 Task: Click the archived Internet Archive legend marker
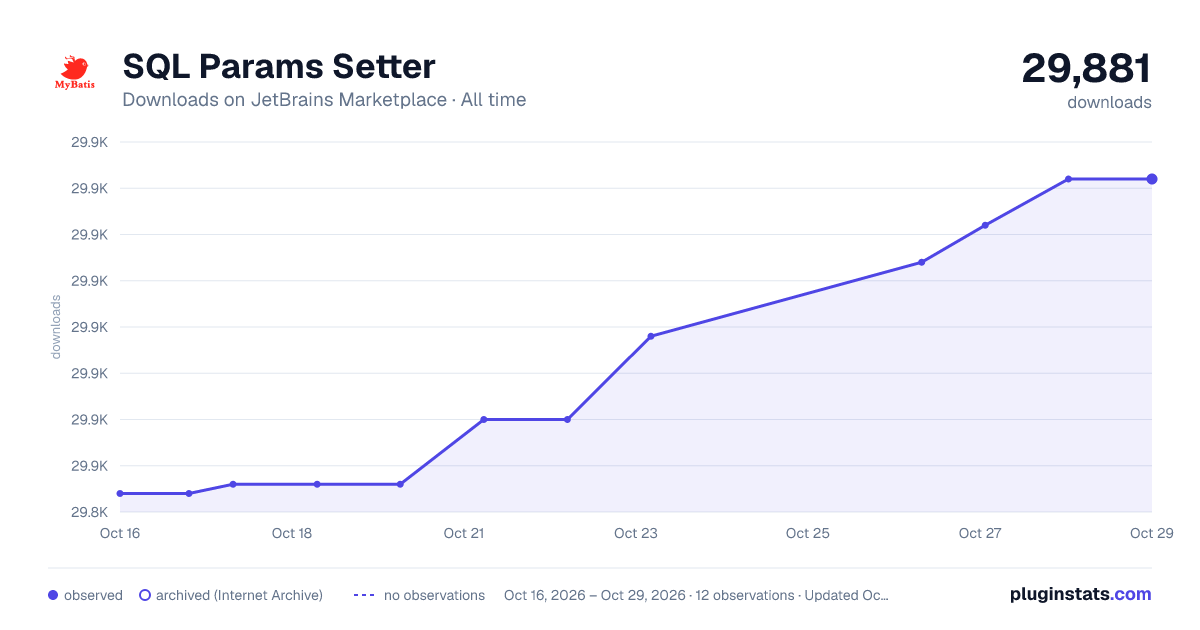pyautogui.click(x=145, y=595)
